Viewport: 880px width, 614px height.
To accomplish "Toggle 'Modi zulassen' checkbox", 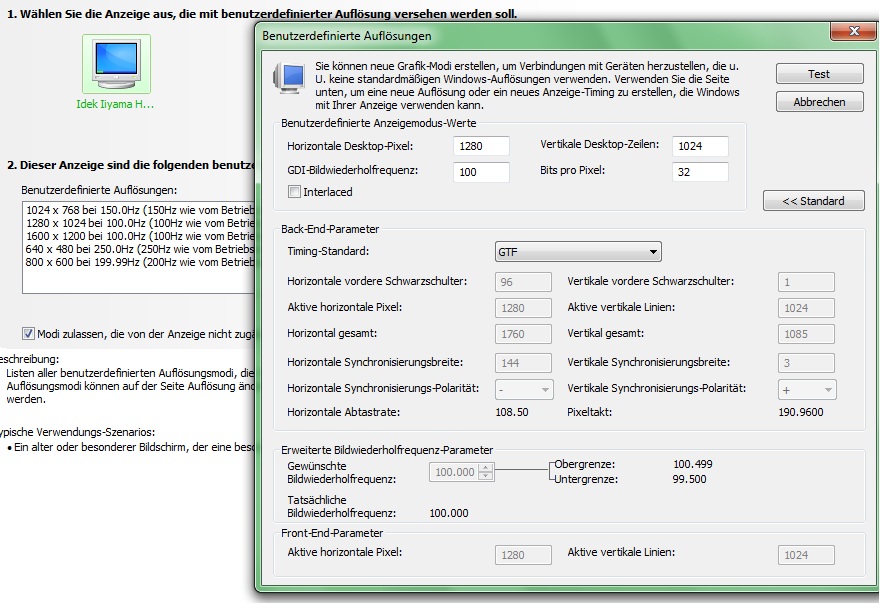I will coord(28,334).
